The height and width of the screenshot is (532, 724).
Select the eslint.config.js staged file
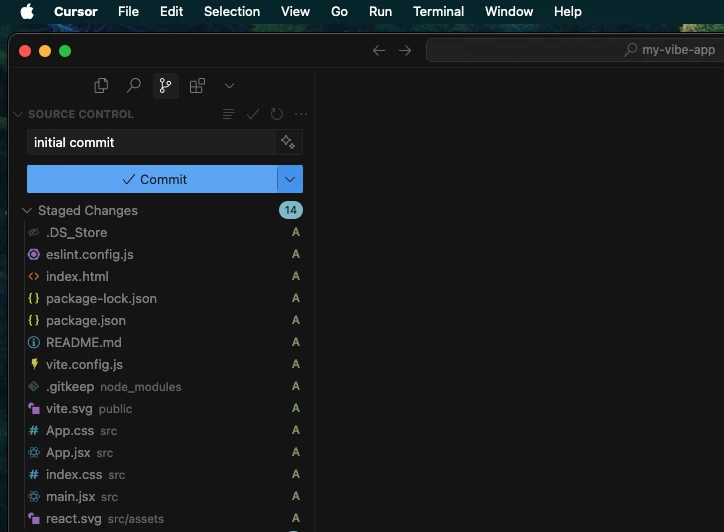point(163,254)
